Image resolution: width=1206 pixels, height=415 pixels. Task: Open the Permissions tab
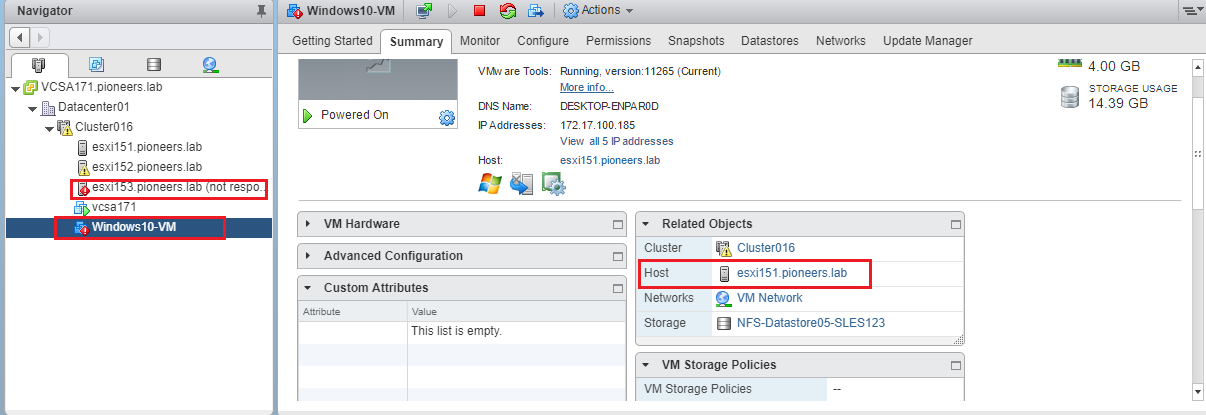click(618, 41)
